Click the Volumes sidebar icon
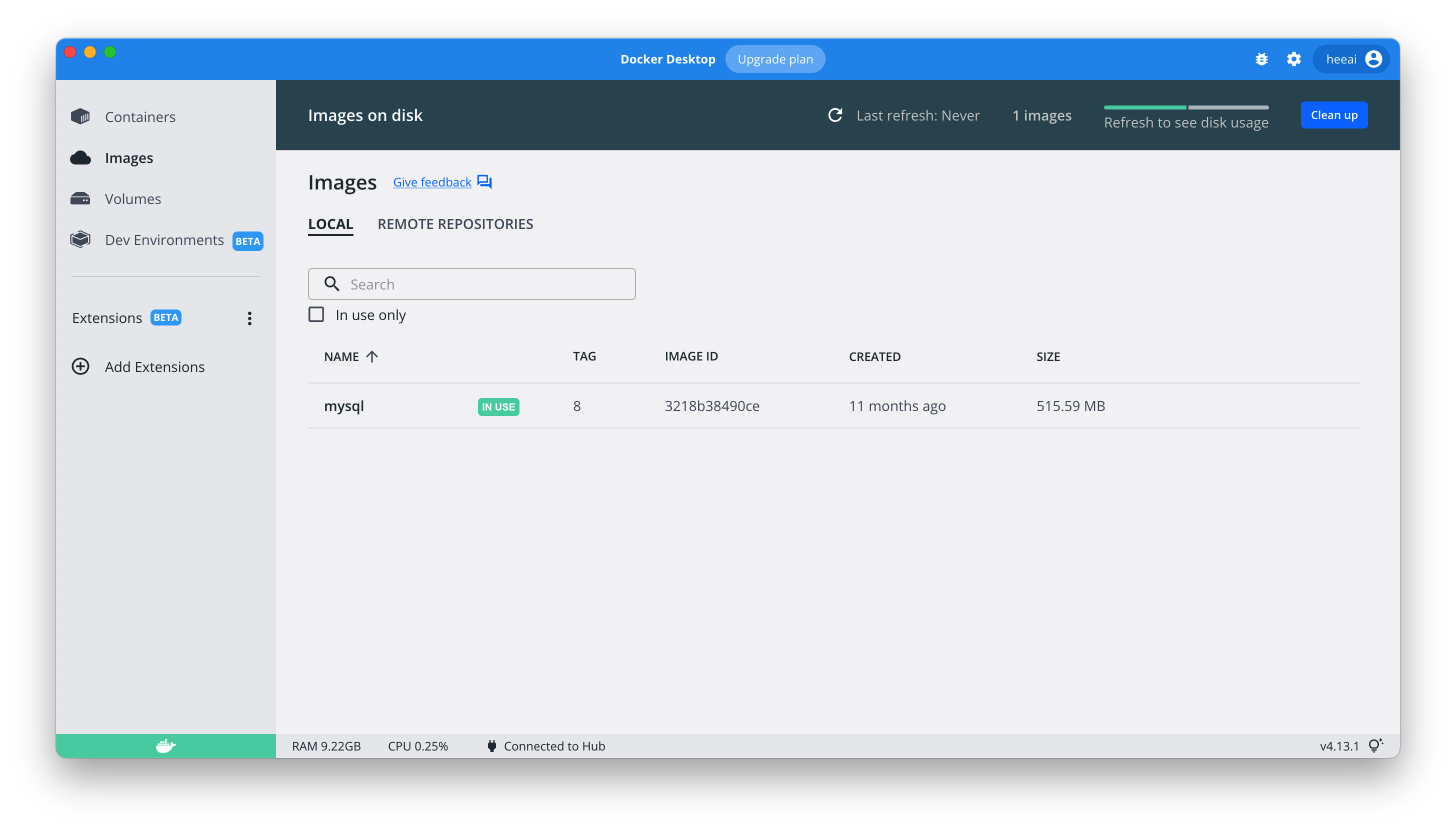Viewport: 1456px width, 832px height. [80, 199]
